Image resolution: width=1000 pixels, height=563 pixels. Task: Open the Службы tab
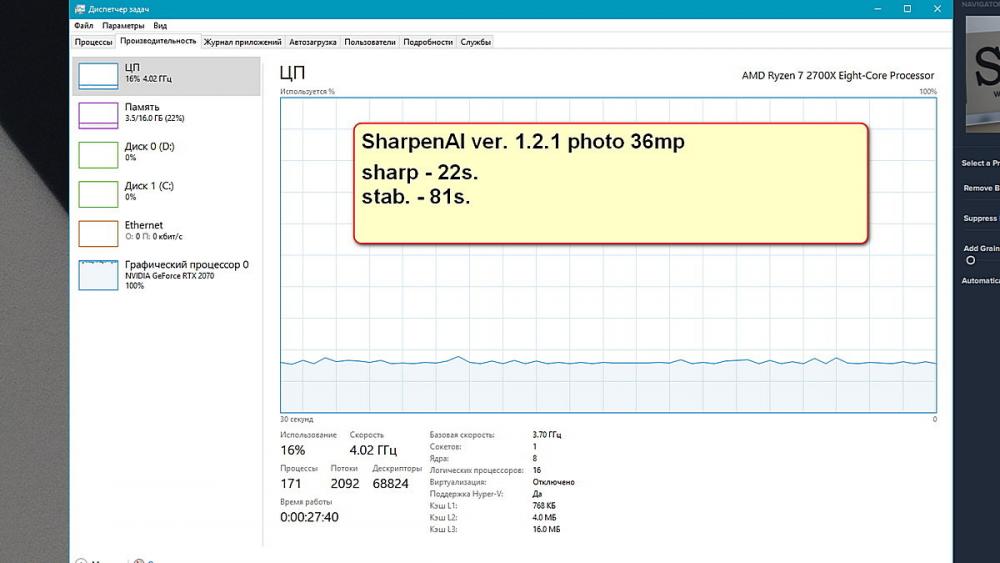476,42
